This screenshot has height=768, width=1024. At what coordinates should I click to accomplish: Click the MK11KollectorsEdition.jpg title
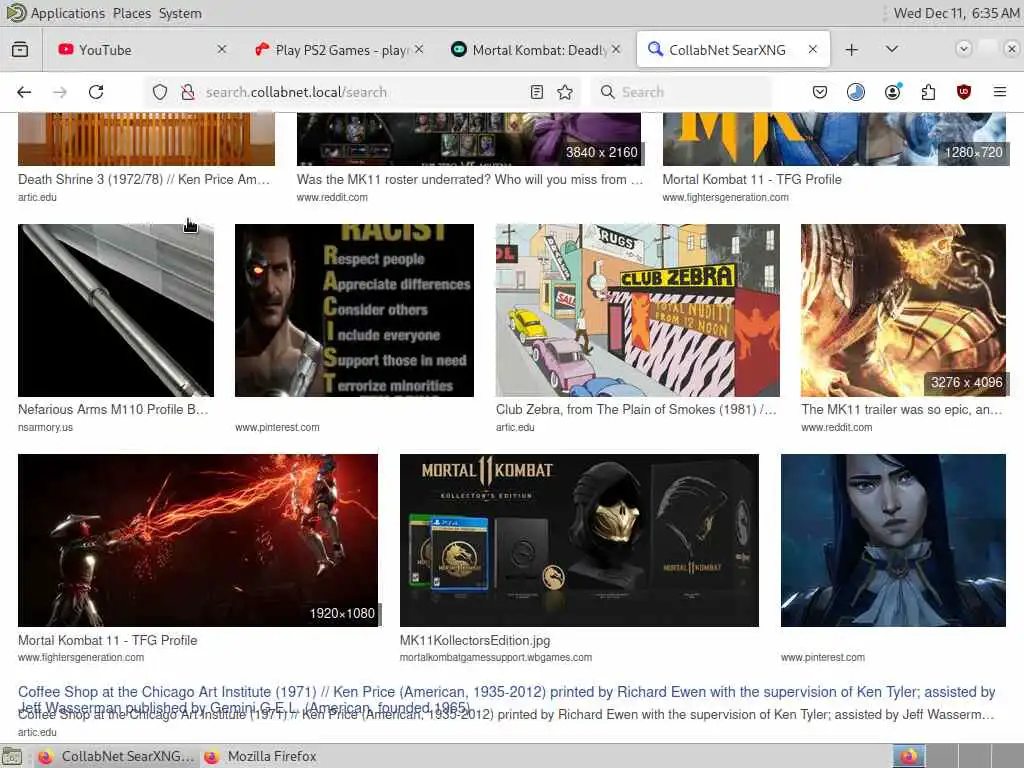coord(475,640)
